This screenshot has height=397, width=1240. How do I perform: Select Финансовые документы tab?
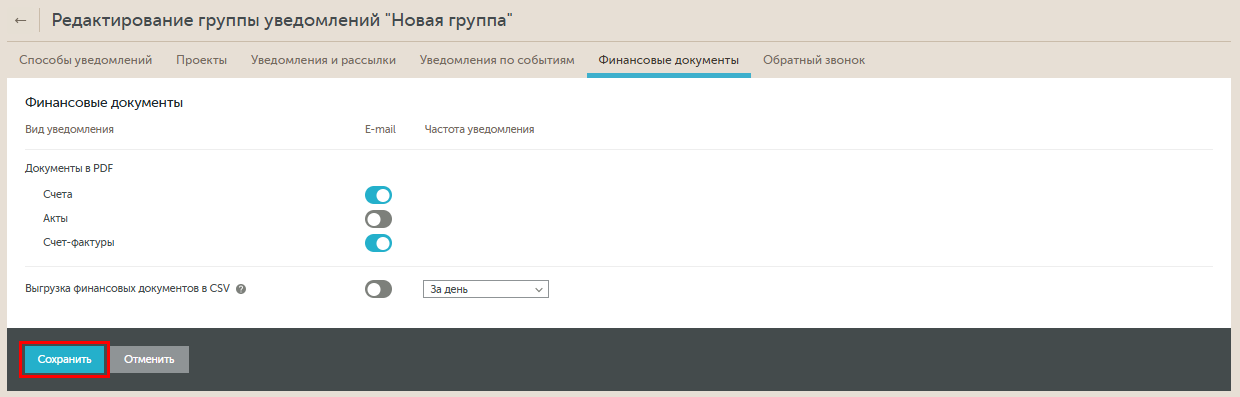pyautogui.click(x=669, y=60)
